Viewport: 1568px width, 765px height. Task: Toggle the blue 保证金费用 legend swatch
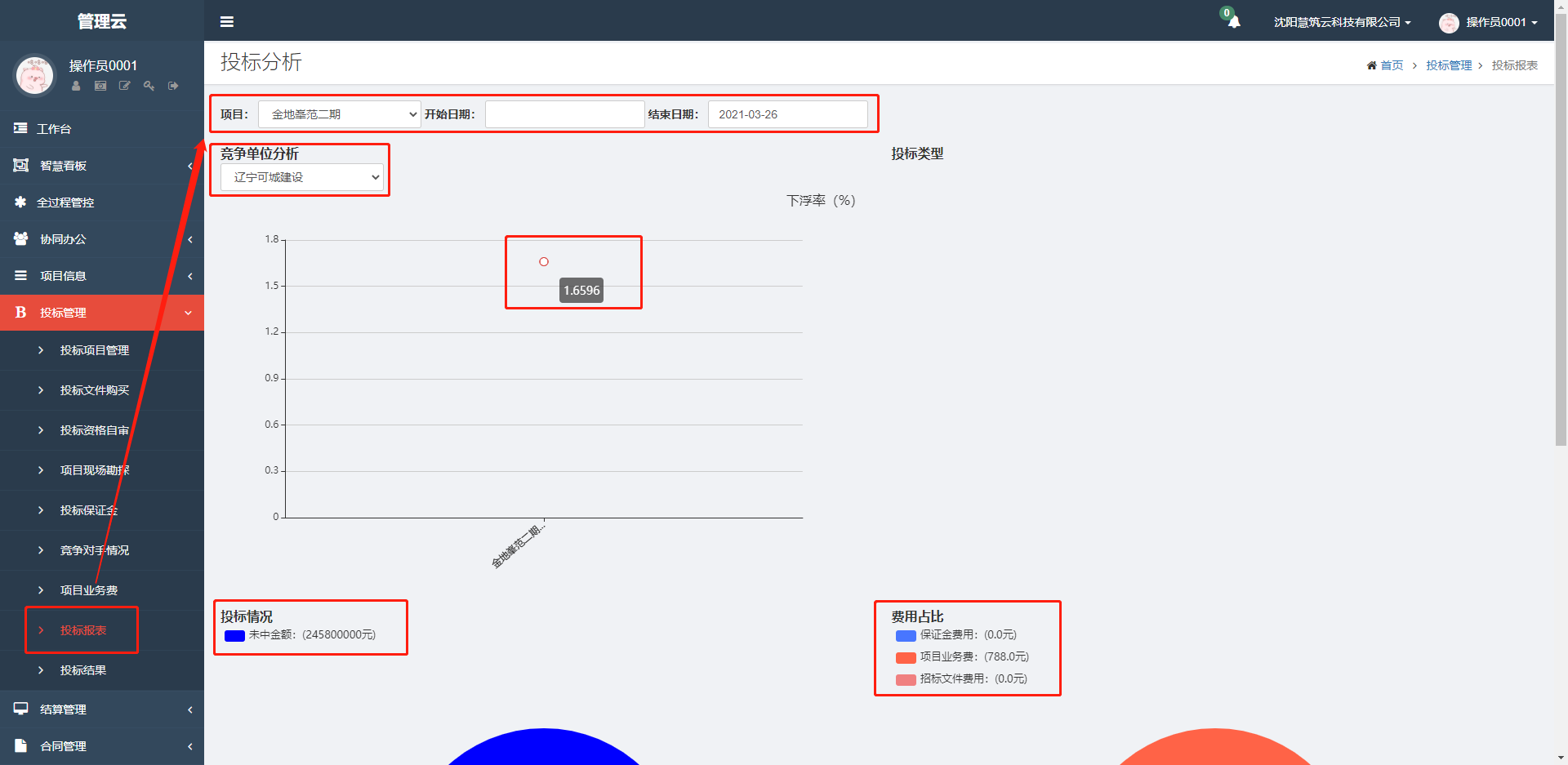[x=906, y=636]
